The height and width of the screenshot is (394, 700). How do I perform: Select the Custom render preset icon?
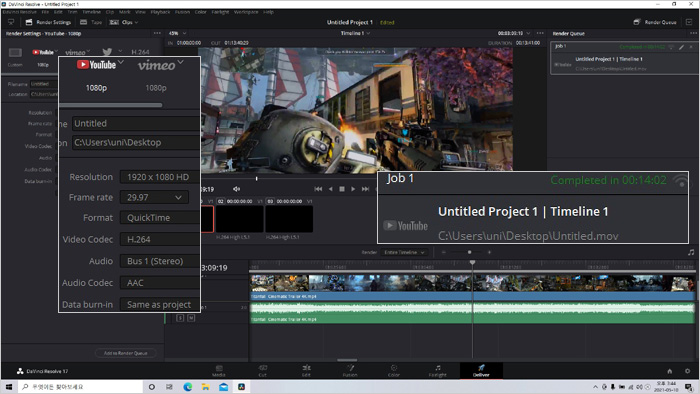[15, 53]
